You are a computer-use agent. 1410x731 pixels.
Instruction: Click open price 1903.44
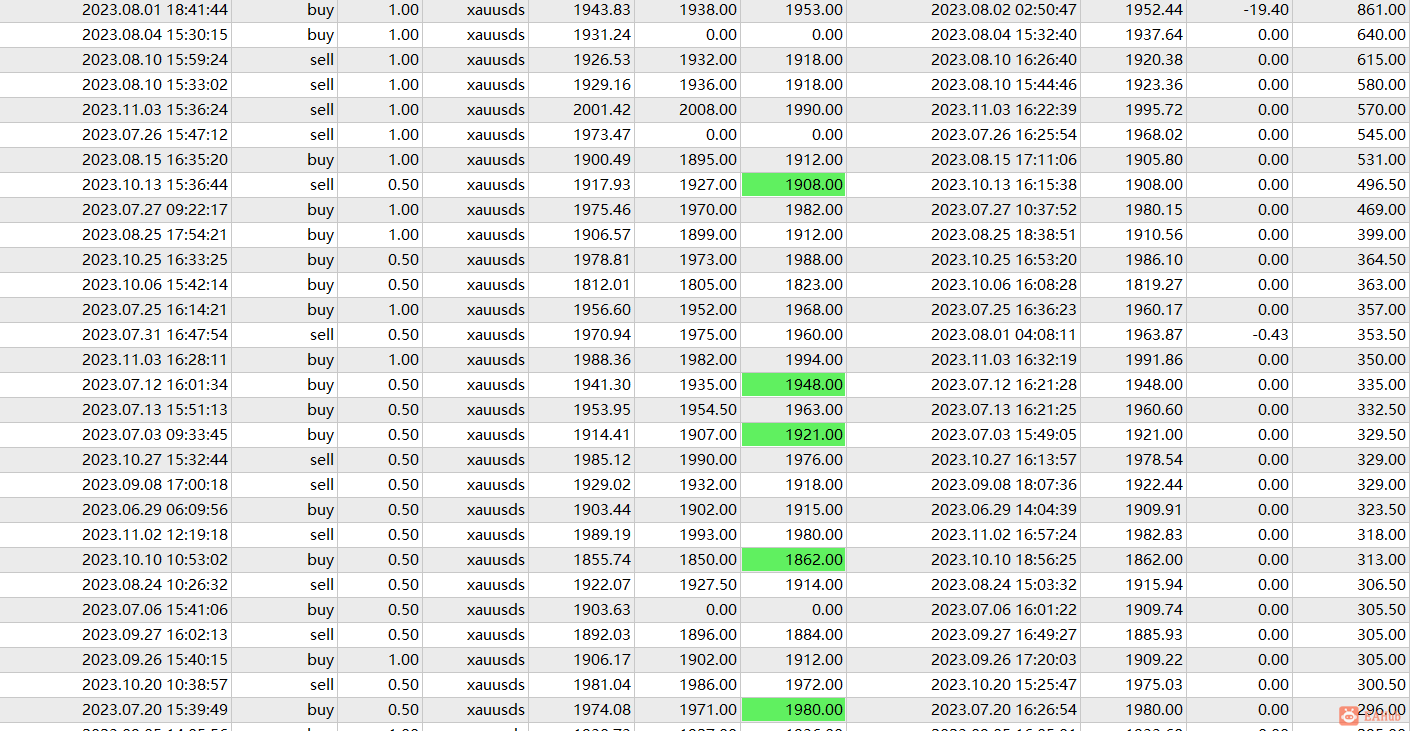[x=602, y=510]
